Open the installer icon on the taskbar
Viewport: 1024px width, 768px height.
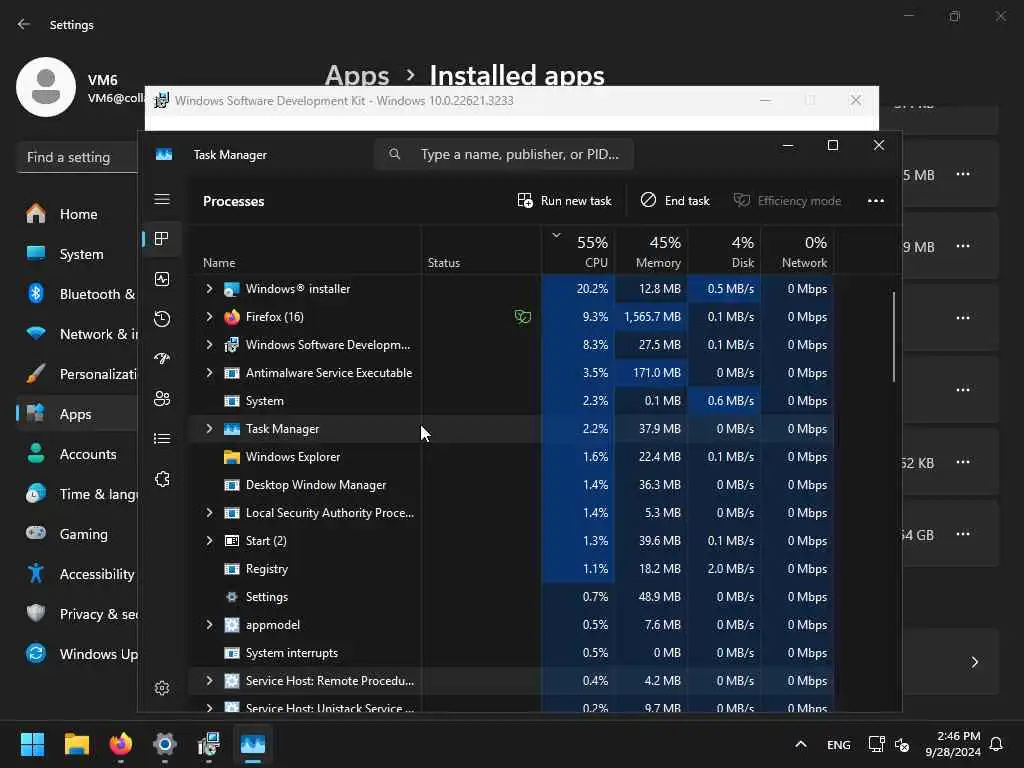[x=209, y=744]
